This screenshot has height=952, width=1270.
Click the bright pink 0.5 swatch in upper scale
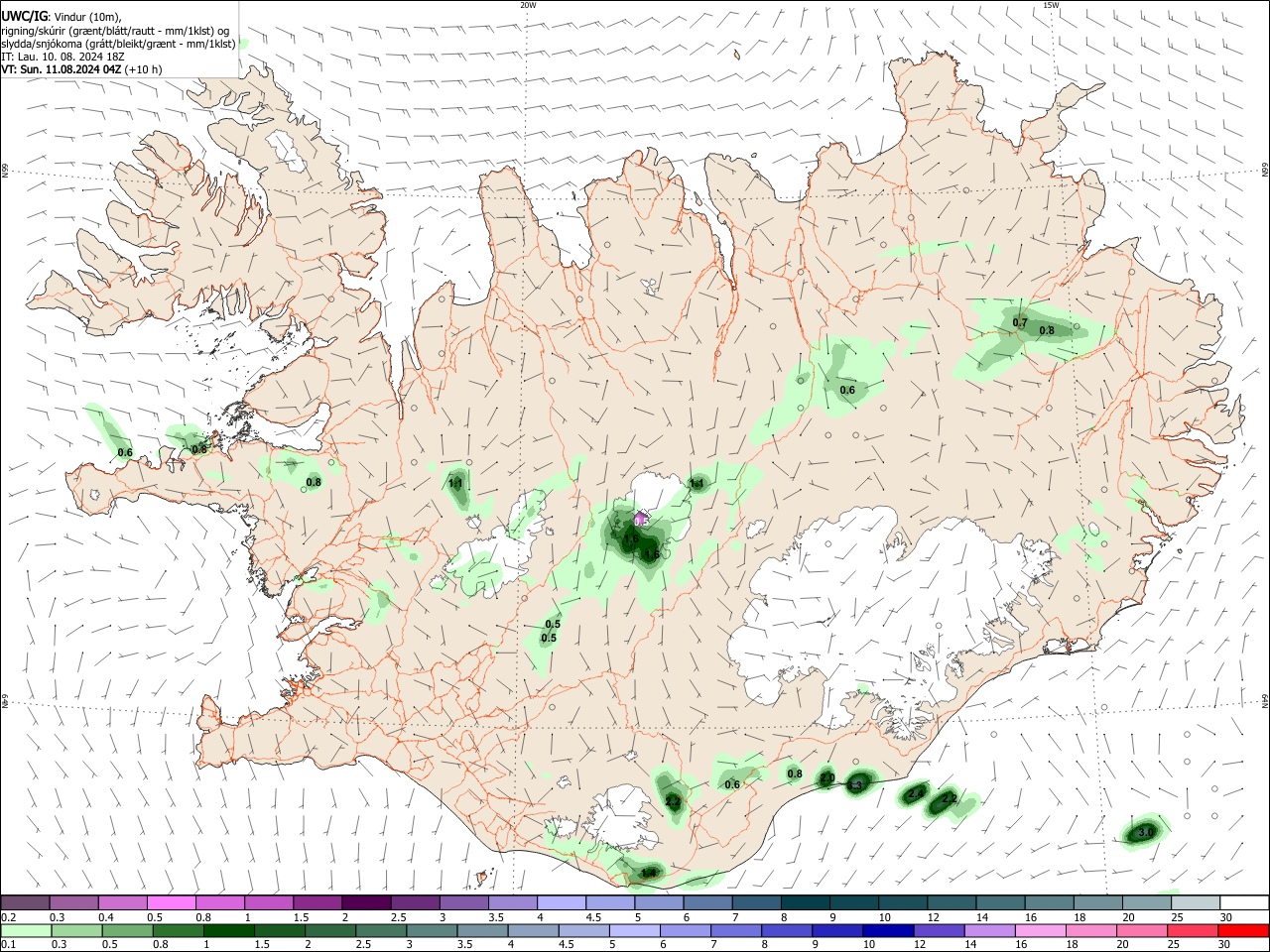tap(172, 902)
